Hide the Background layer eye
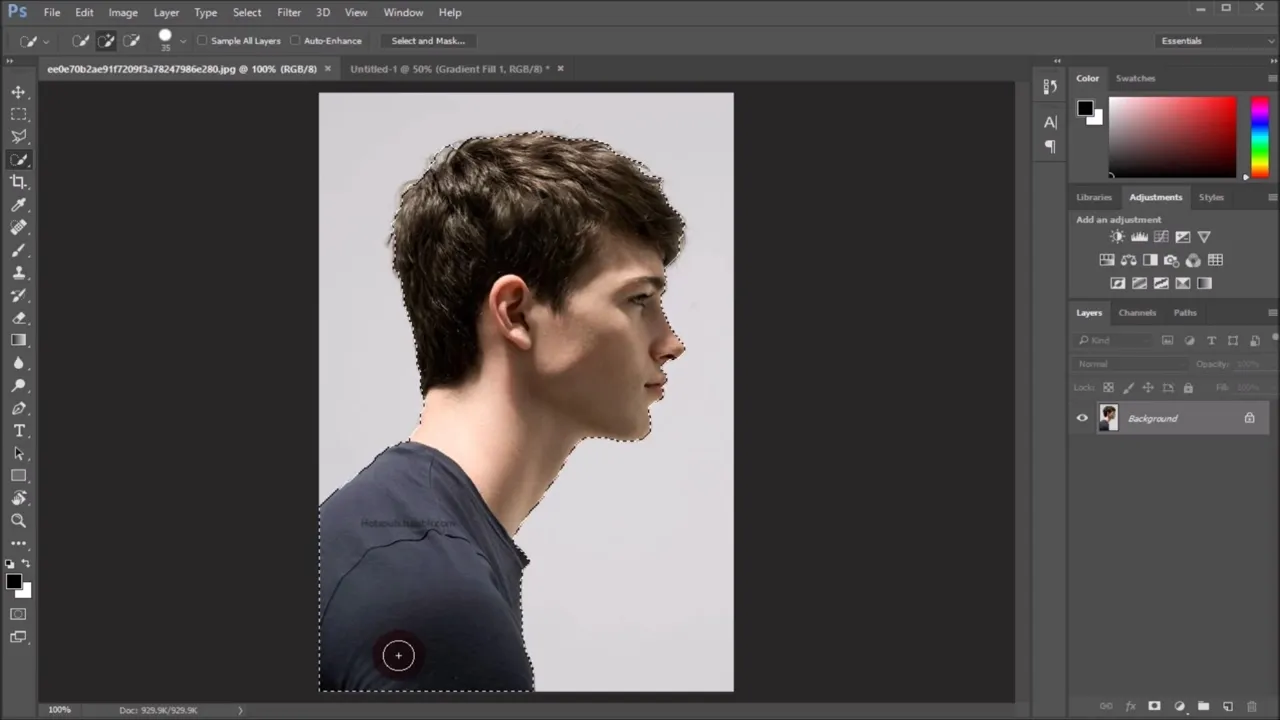This screenshot has width=1280, height=720. pyautogui.click(x=1082, y=418)
